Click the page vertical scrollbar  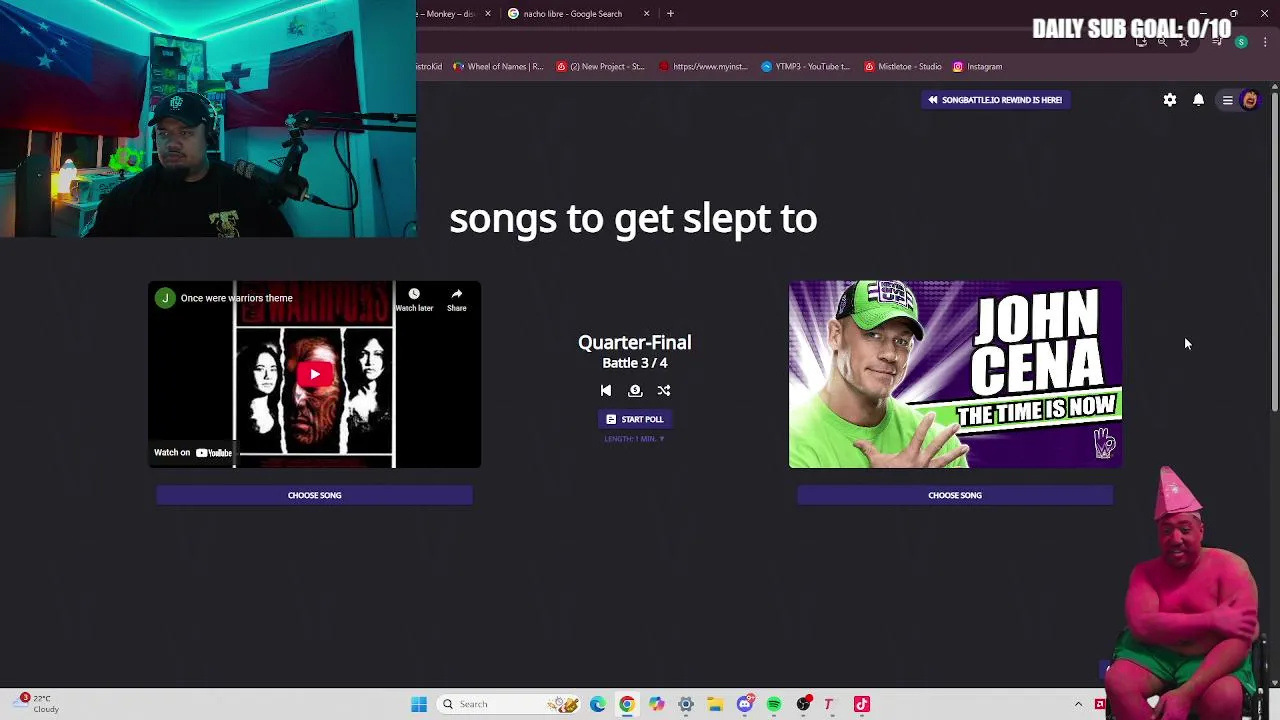click(1275, 250)
